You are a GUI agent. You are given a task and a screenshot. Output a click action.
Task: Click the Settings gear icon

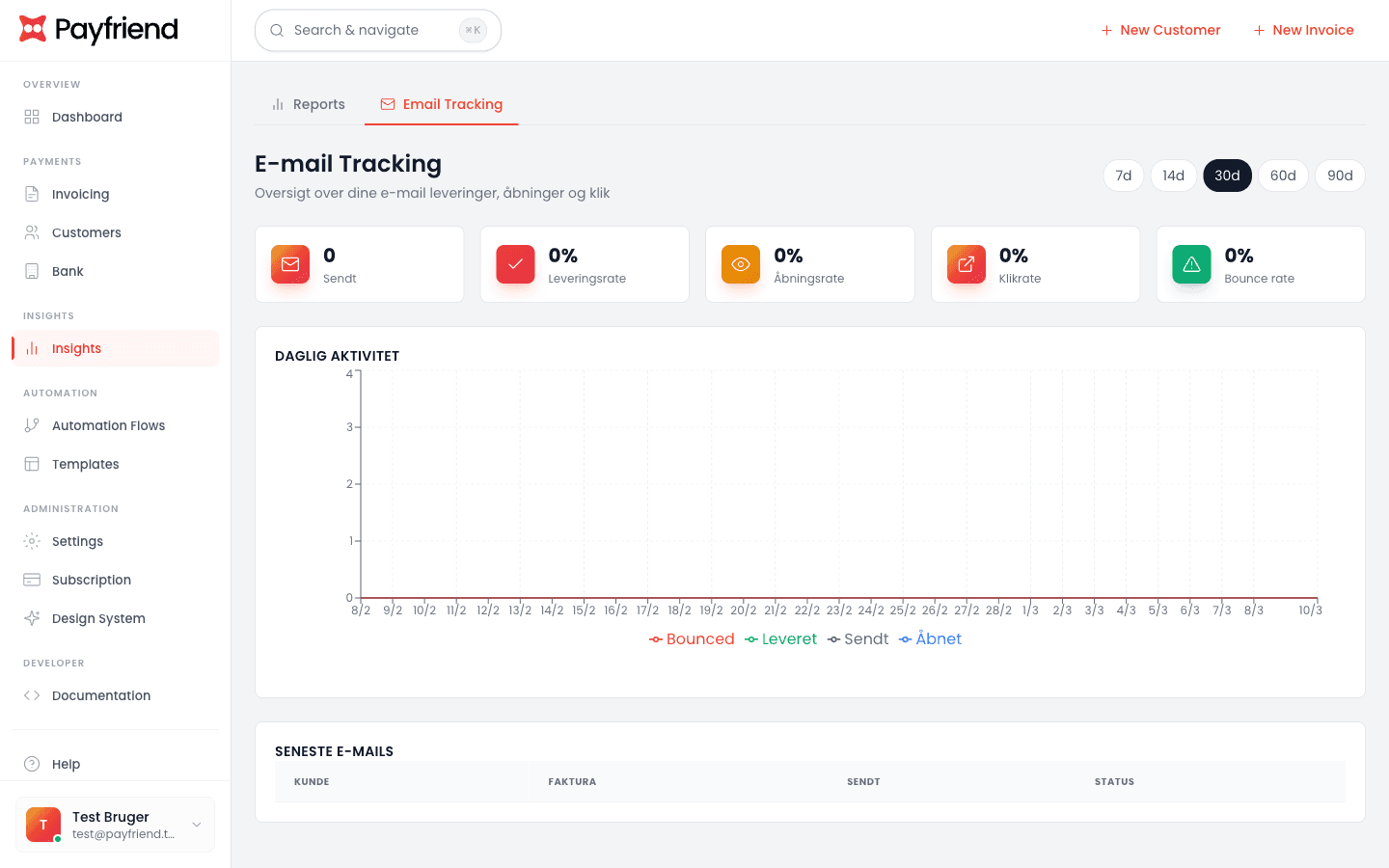pyautogui.click(x=32, y=541)
